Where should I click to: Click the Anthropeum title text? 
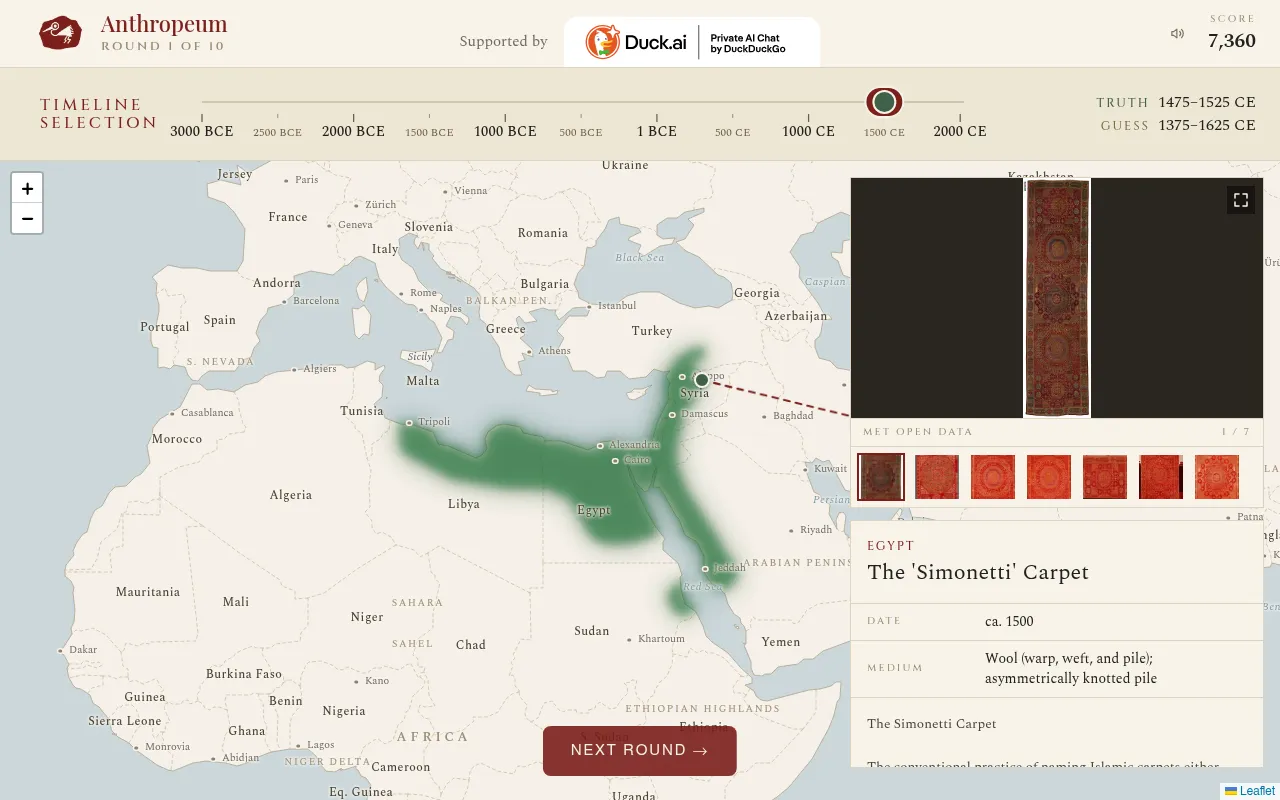[x=164, y=24]
